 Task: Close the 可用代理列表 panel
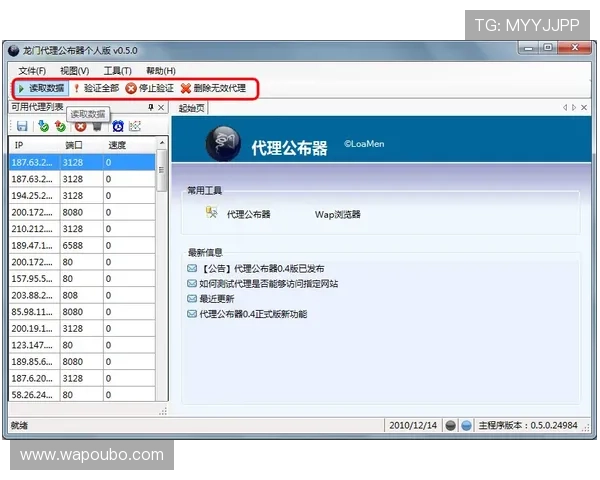161,108
